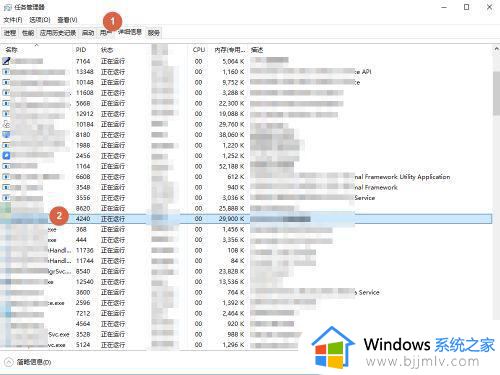Click the 简略信息 up-arrow circle icon

pos(9,362)
